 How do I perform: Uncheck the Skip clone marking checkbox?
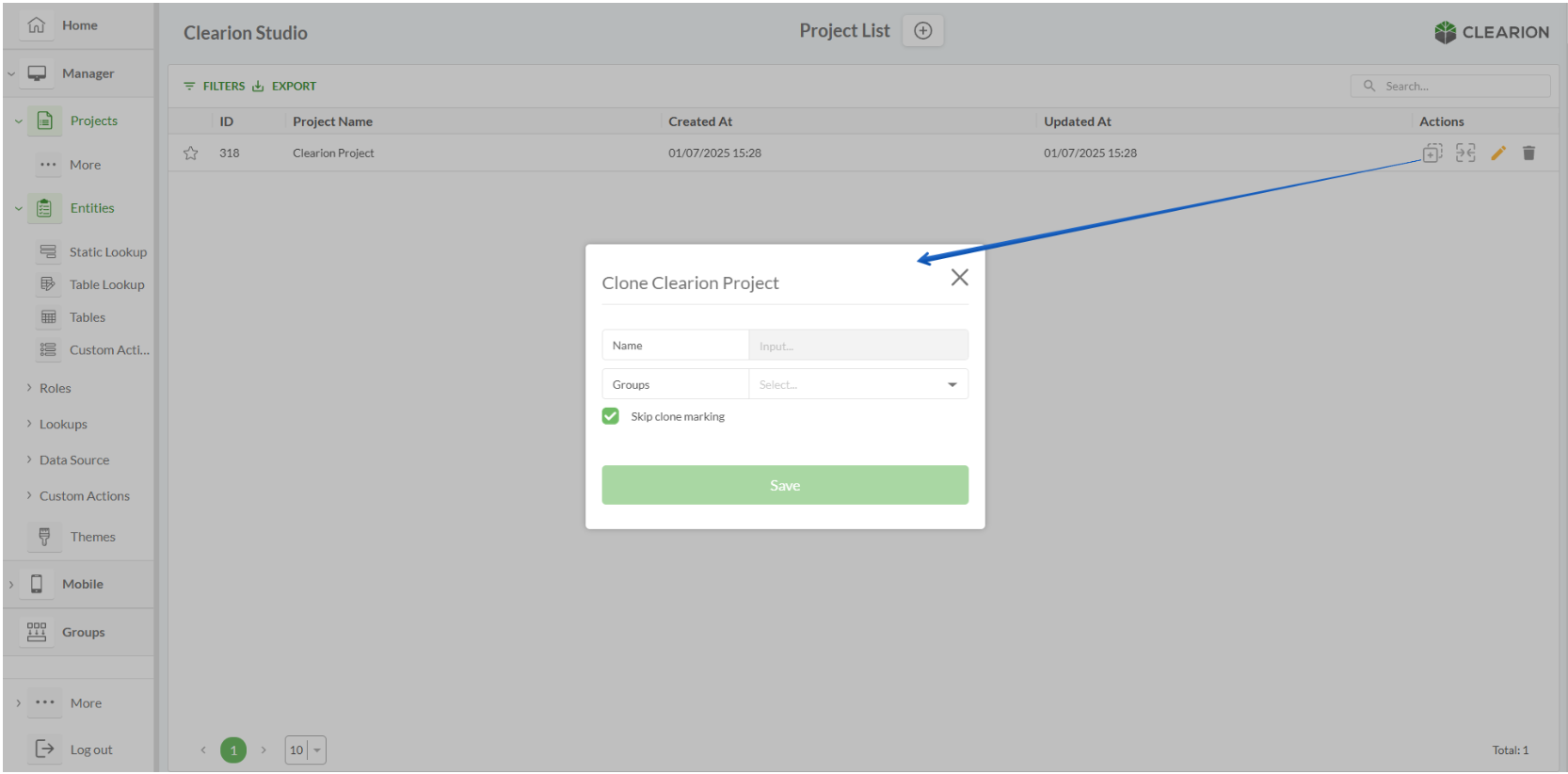(611, 416)
